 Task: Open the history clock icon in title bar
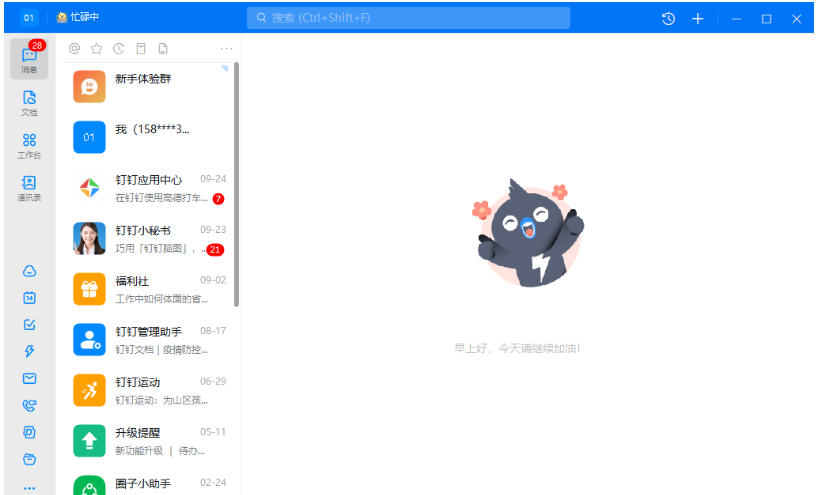point(668,19)
